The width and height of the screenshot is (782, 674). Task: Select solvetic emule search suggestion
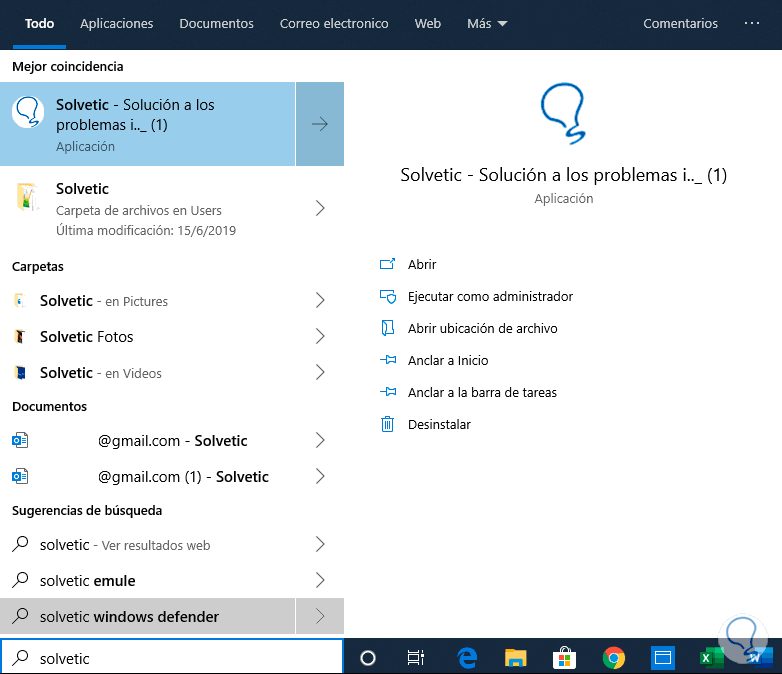tap(172, 580)
